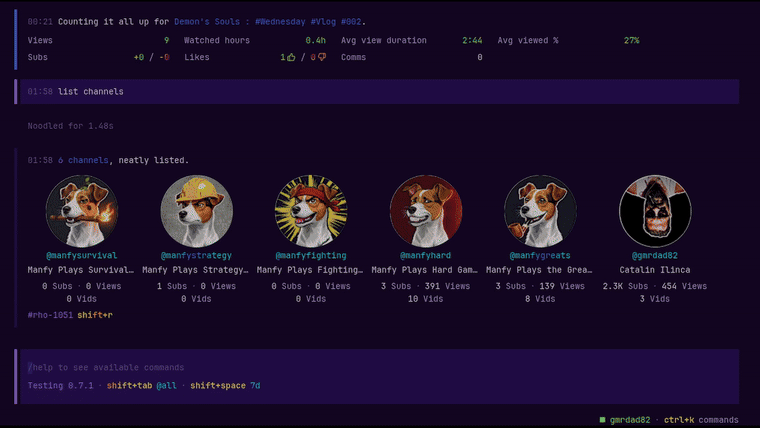Click the '3 Subs · 391 Views' stat
Viewport: 760px width, 428px height.
pos(426,286)
